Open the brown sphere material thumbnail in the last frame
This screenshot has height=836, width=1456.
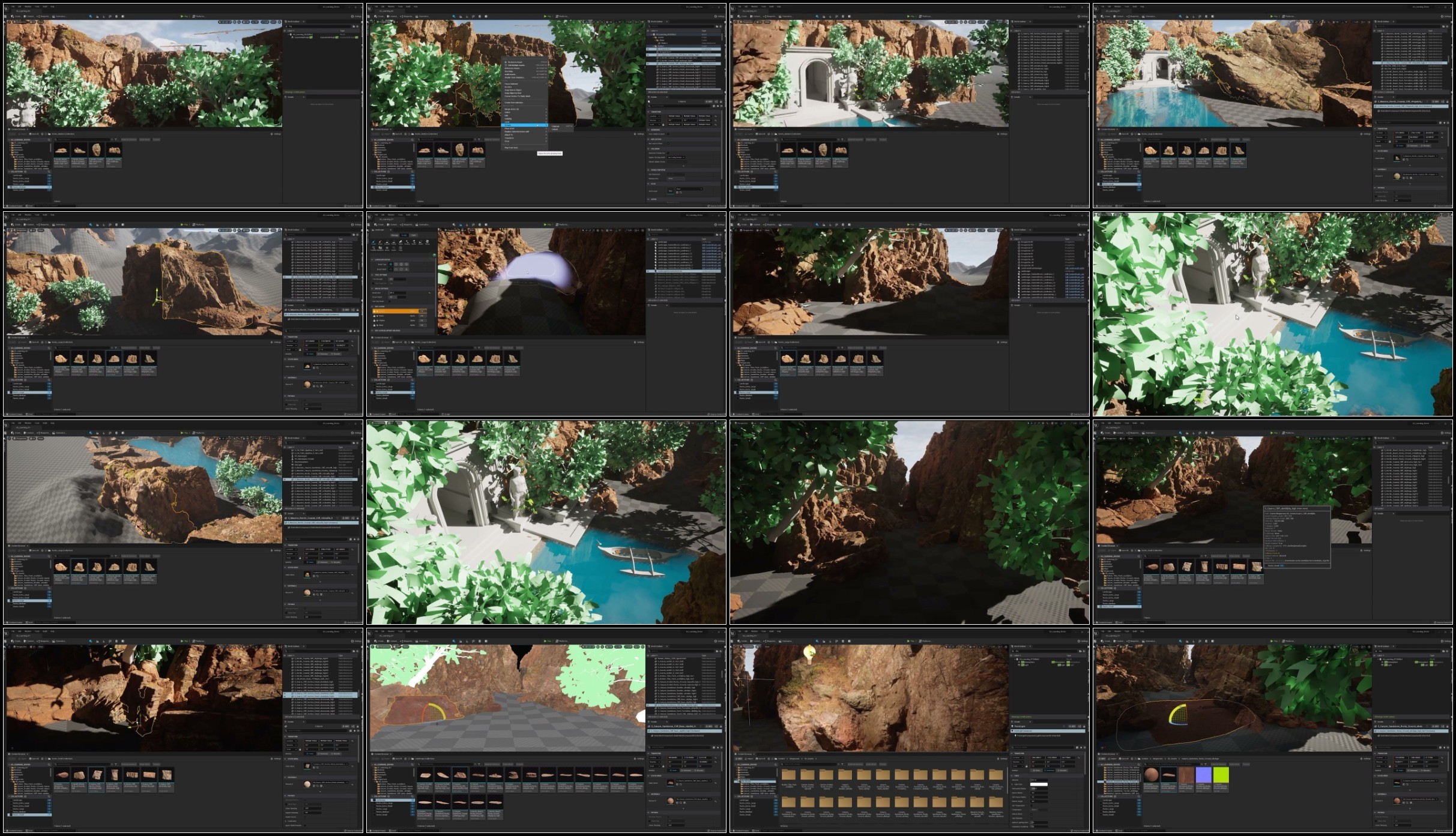pos(1151,775)
